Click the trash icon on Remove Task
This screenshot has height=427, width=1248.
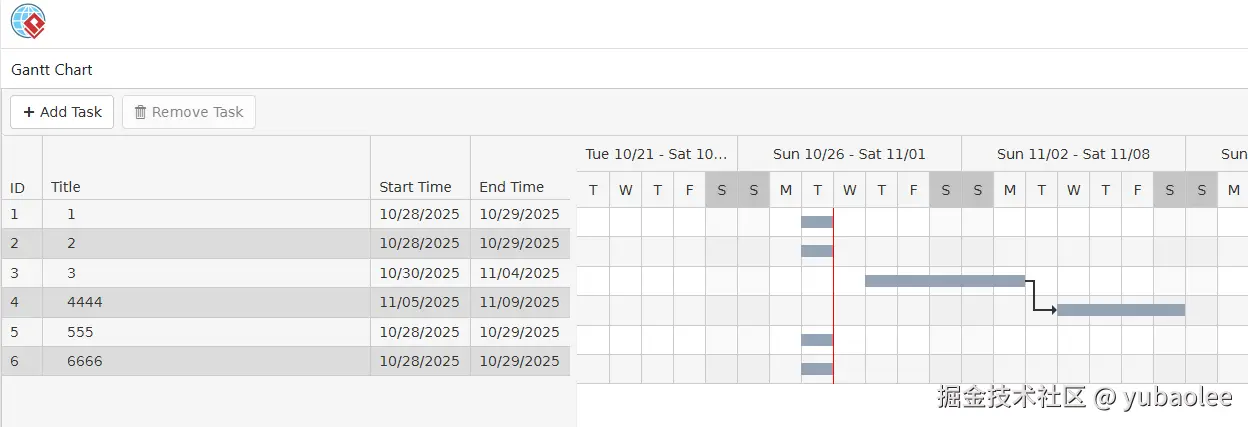tap(140, 112)
